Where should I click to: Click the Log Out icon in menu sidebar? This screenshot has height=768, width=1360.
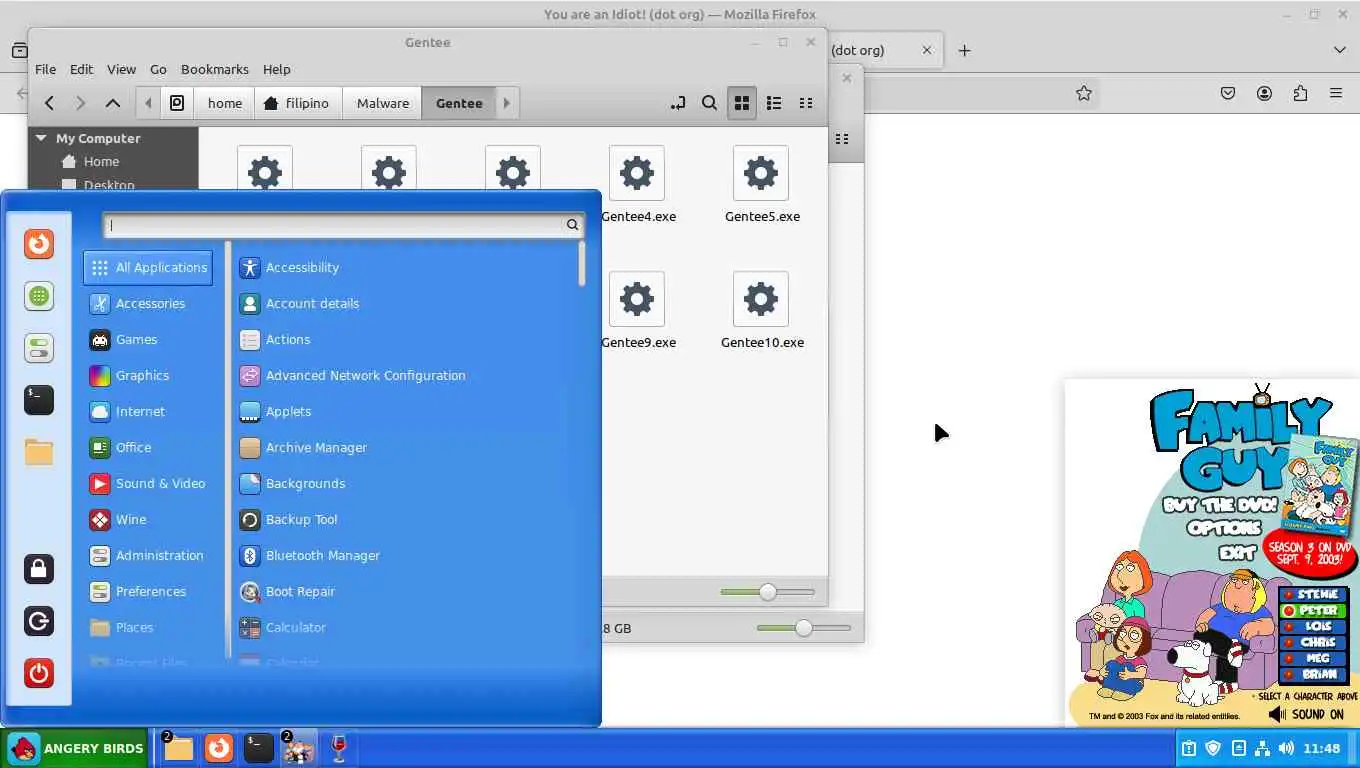(39, 621)
